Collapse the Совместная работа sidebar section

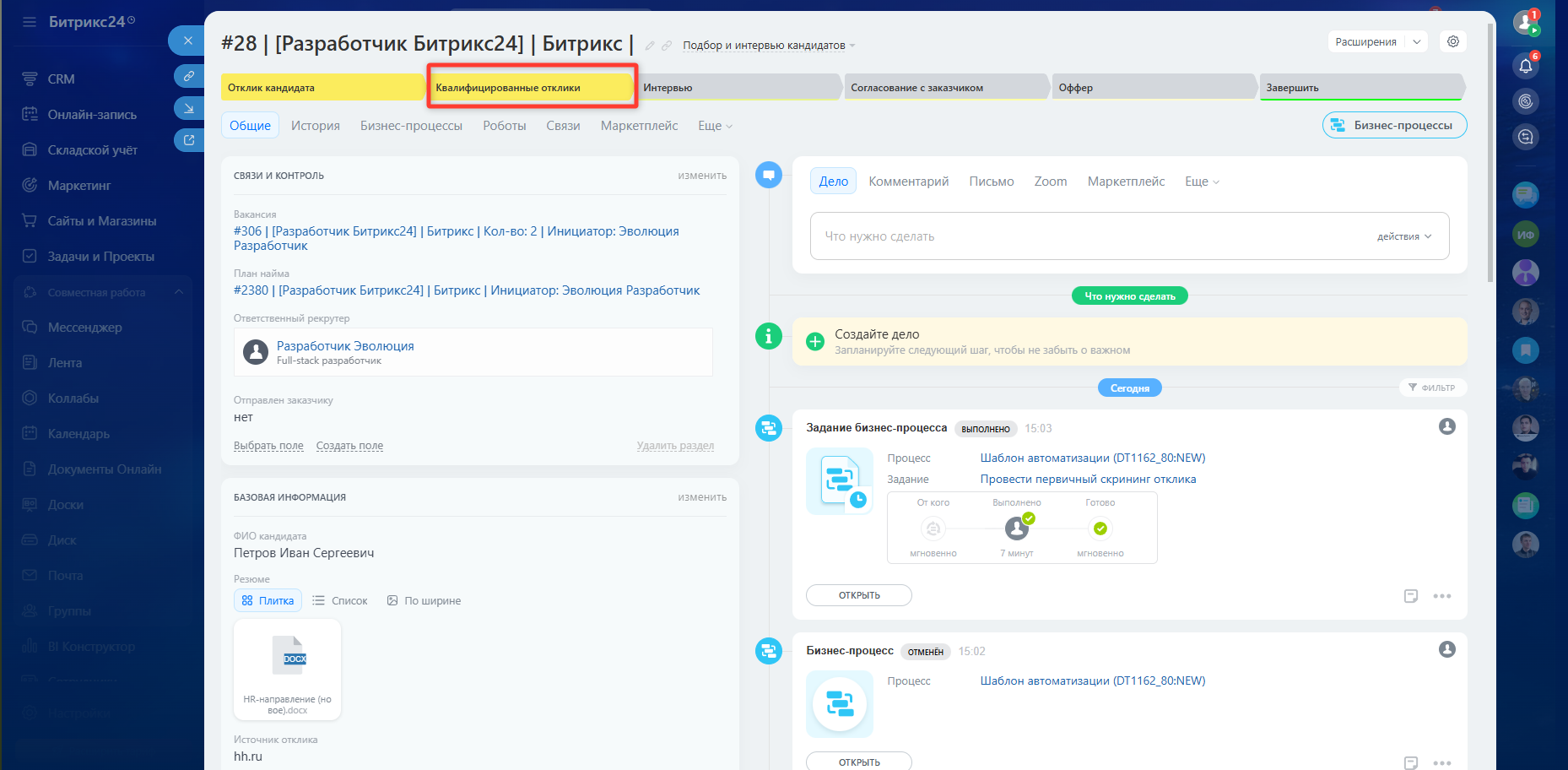pos(179,292)
